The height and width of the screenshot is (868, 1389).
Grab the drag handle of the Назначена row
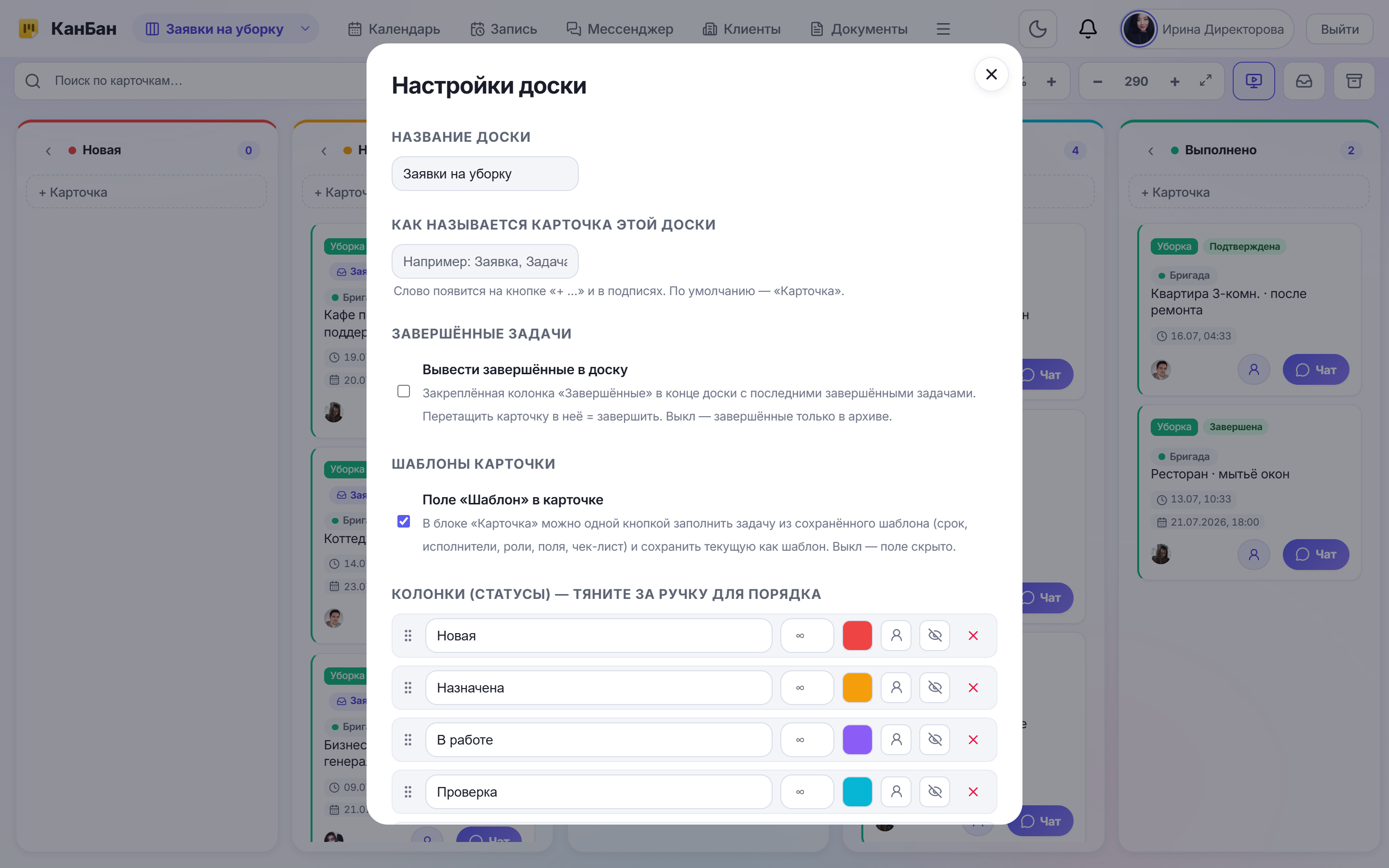[x=408, y=688]
